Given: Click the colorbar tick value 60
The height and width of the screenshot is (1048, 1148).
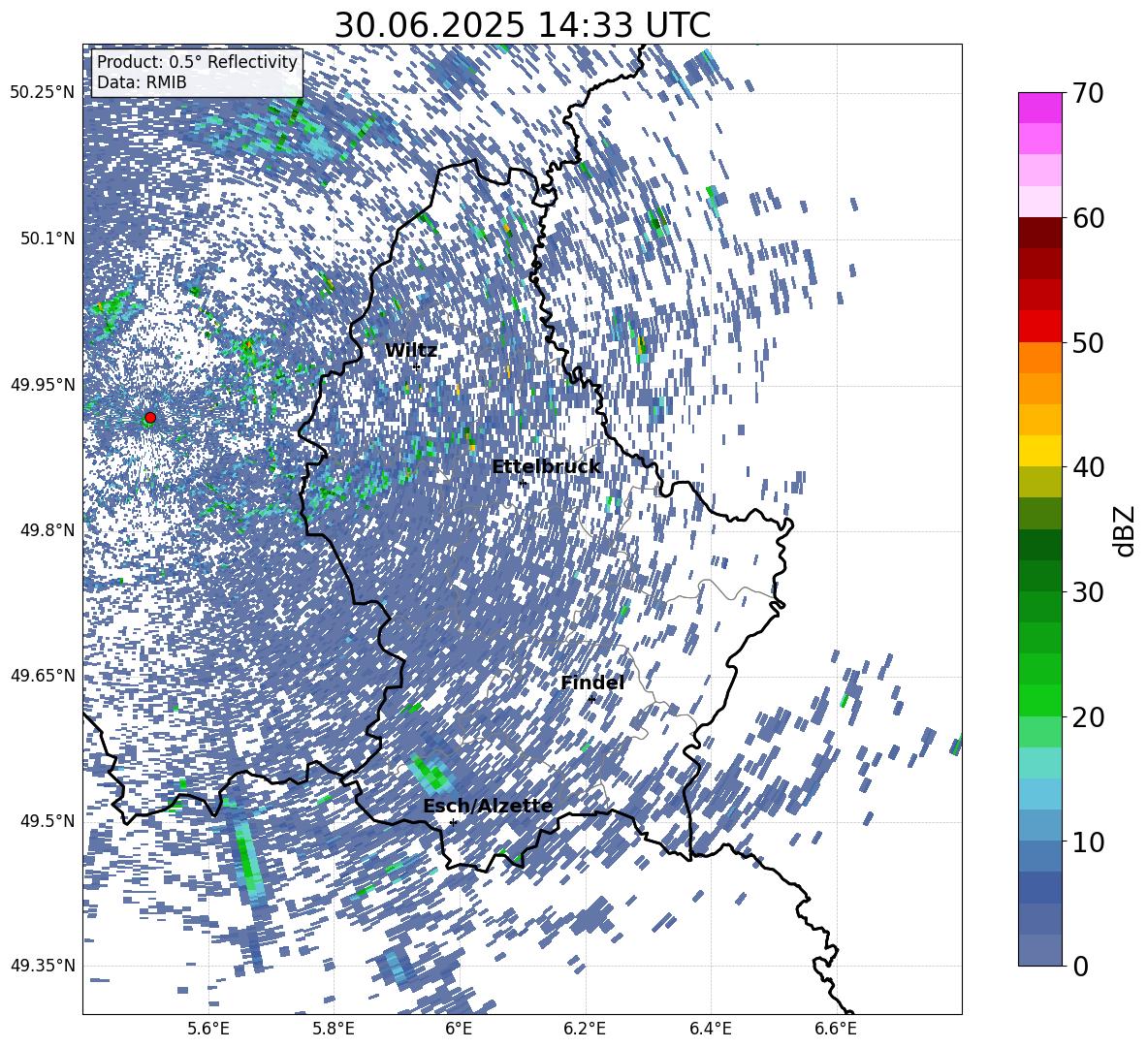Looking at the screenshot, I should point(1088,218).
